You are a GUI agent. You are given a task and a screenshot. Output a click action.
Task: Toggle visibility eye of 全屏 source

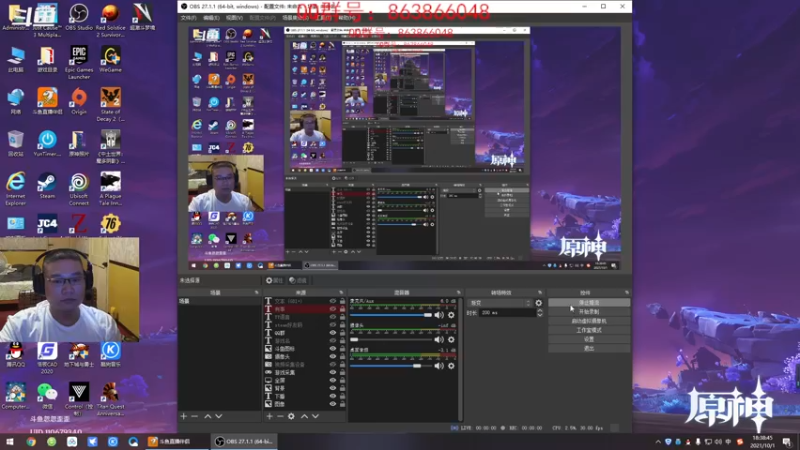click(x=333, y=380)
